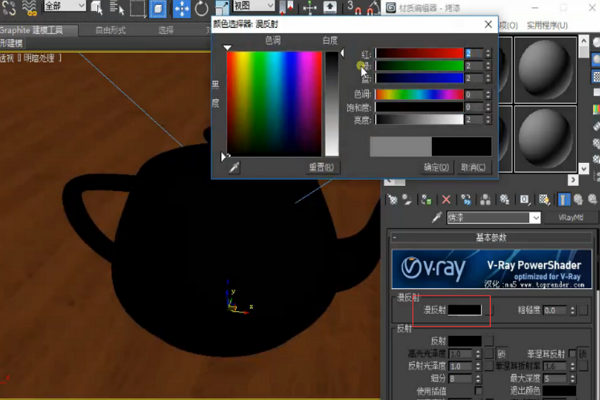Activate the select and scale tool

tap(222, 8)
